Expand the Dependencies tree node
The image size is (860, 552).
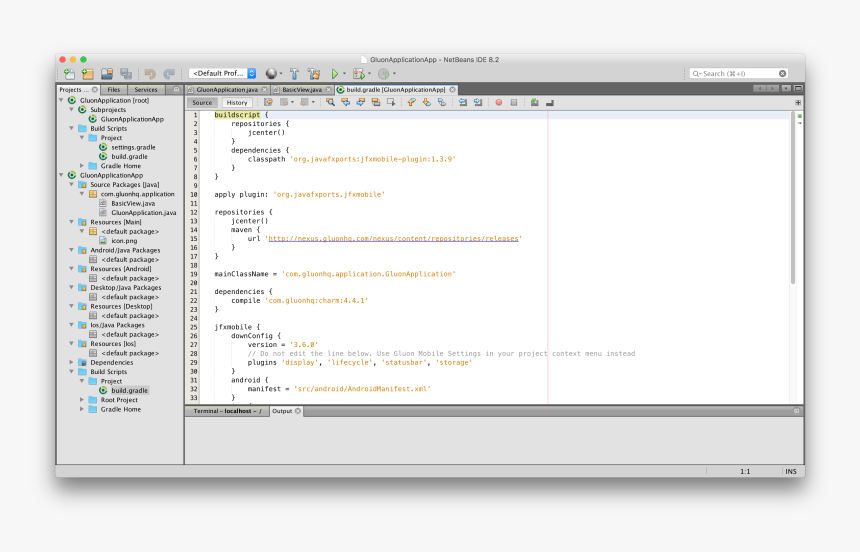(x=71, y=362)
